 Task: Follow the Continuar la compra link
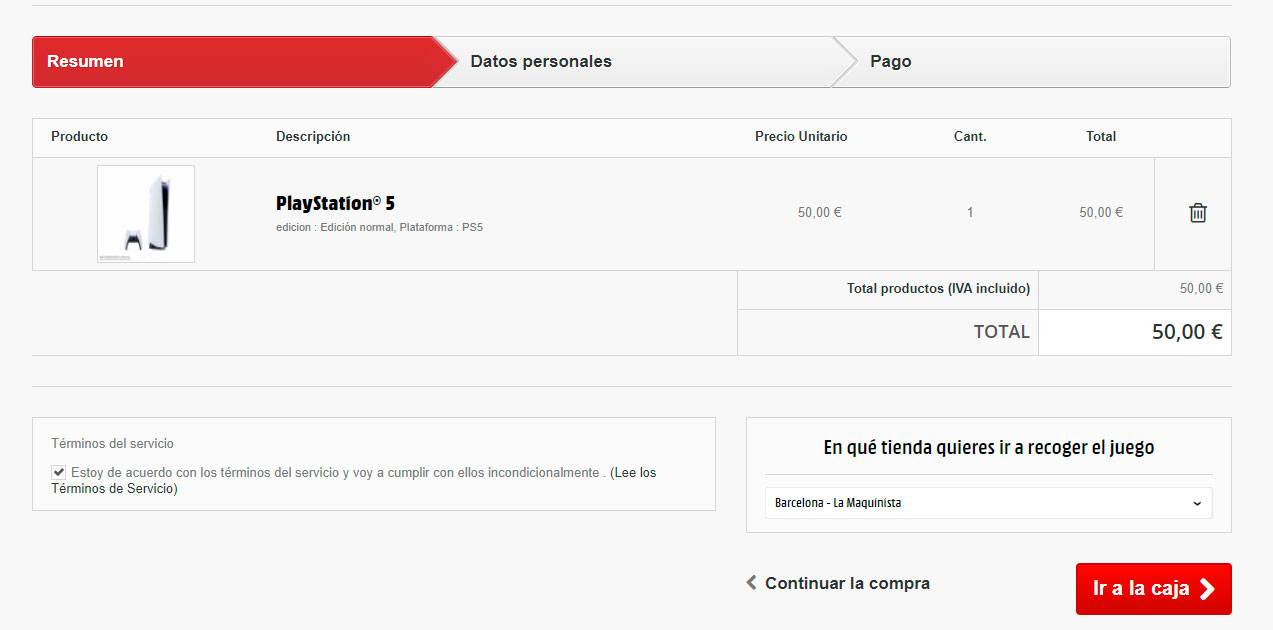847,583
